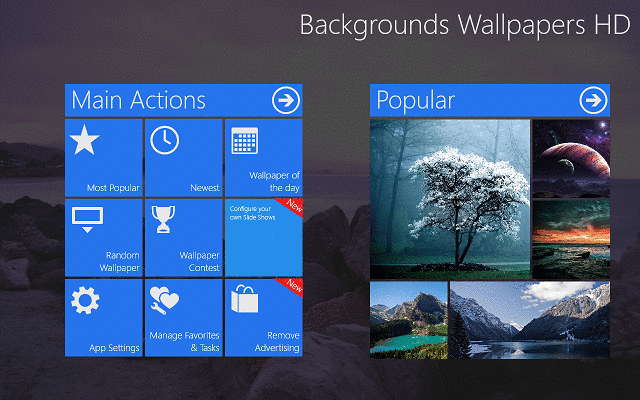Open the App Settings gear icon
This screenshot has width=640, height=400.
click(x=85, y=300)
